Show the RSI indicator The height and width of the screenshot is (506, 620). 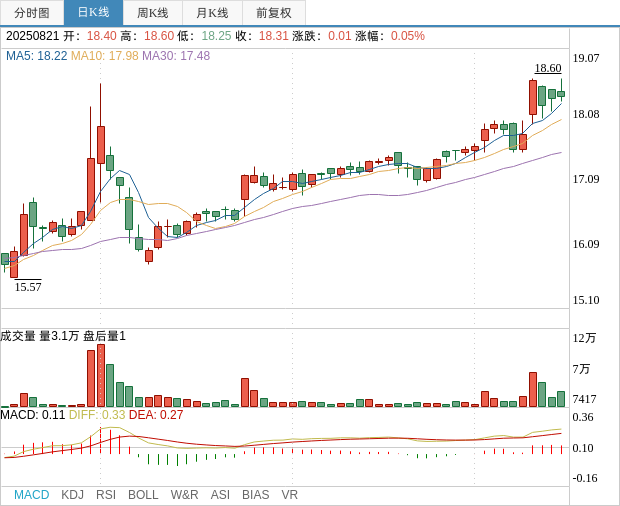click(106, 495)
